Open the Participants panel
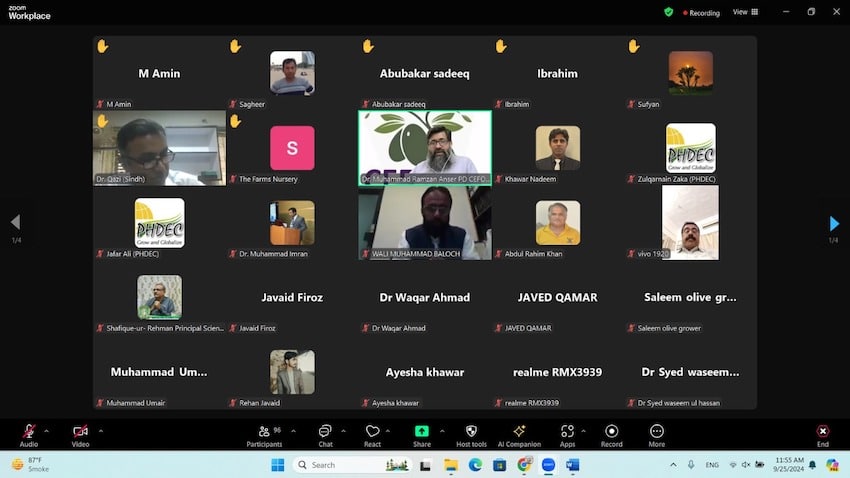 point(264,431)
